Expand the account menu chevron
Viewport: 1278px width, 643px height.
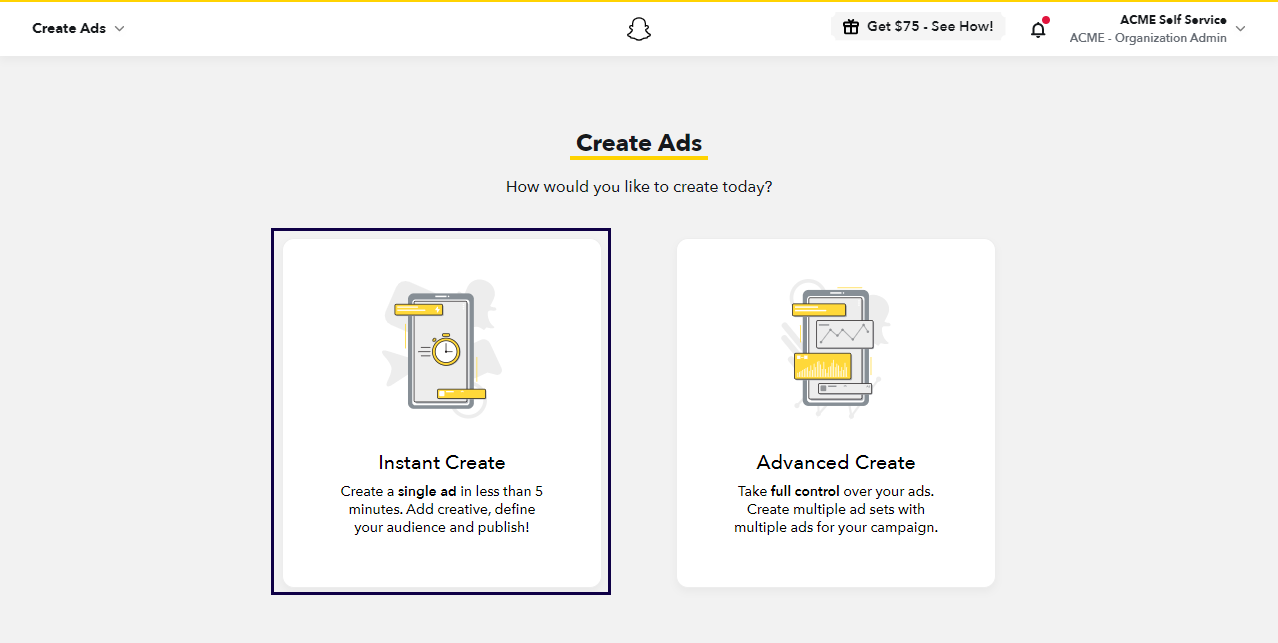(1241, 29)
